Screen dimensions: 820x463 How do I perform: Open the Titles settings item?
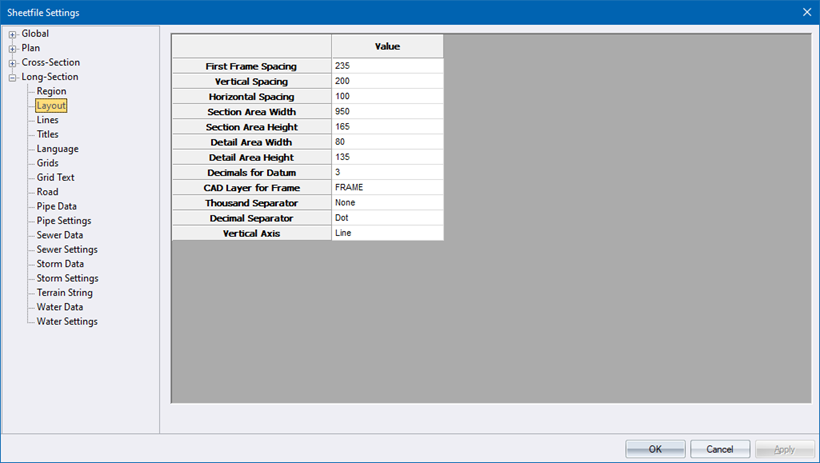(47, 134)
